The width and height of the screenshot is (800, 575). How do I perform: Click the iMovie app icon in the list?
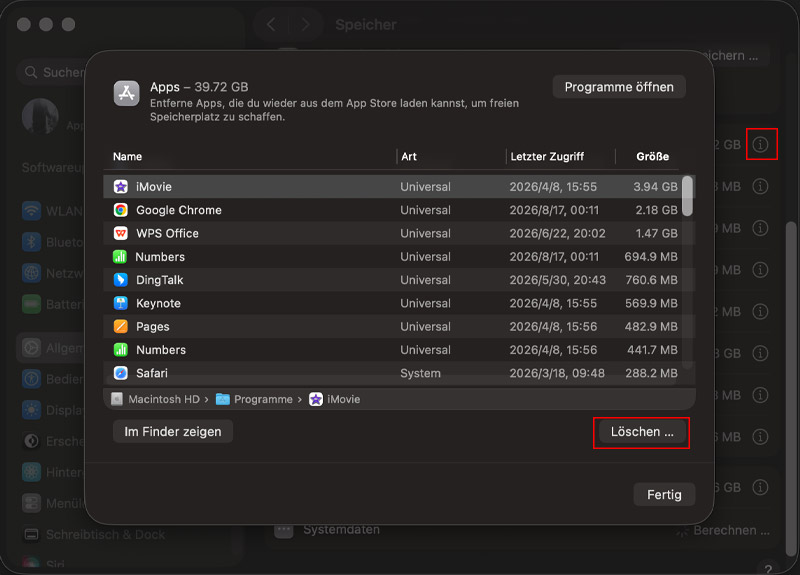pyautogui.click(x=120, y=187)
